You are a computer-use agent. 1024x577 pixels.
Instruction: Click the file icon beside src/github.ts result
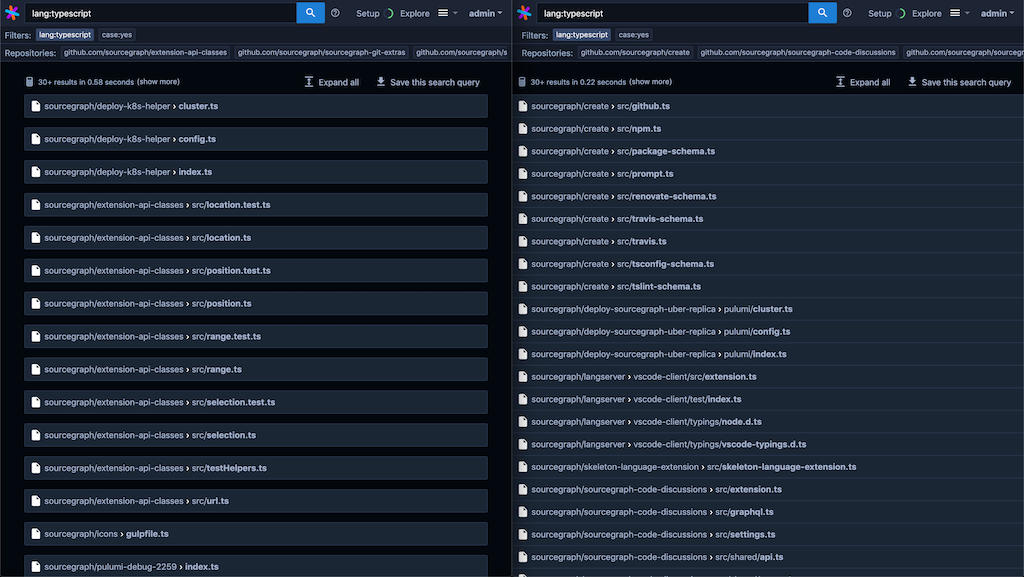pyautogui.click(x=522, y=106)
